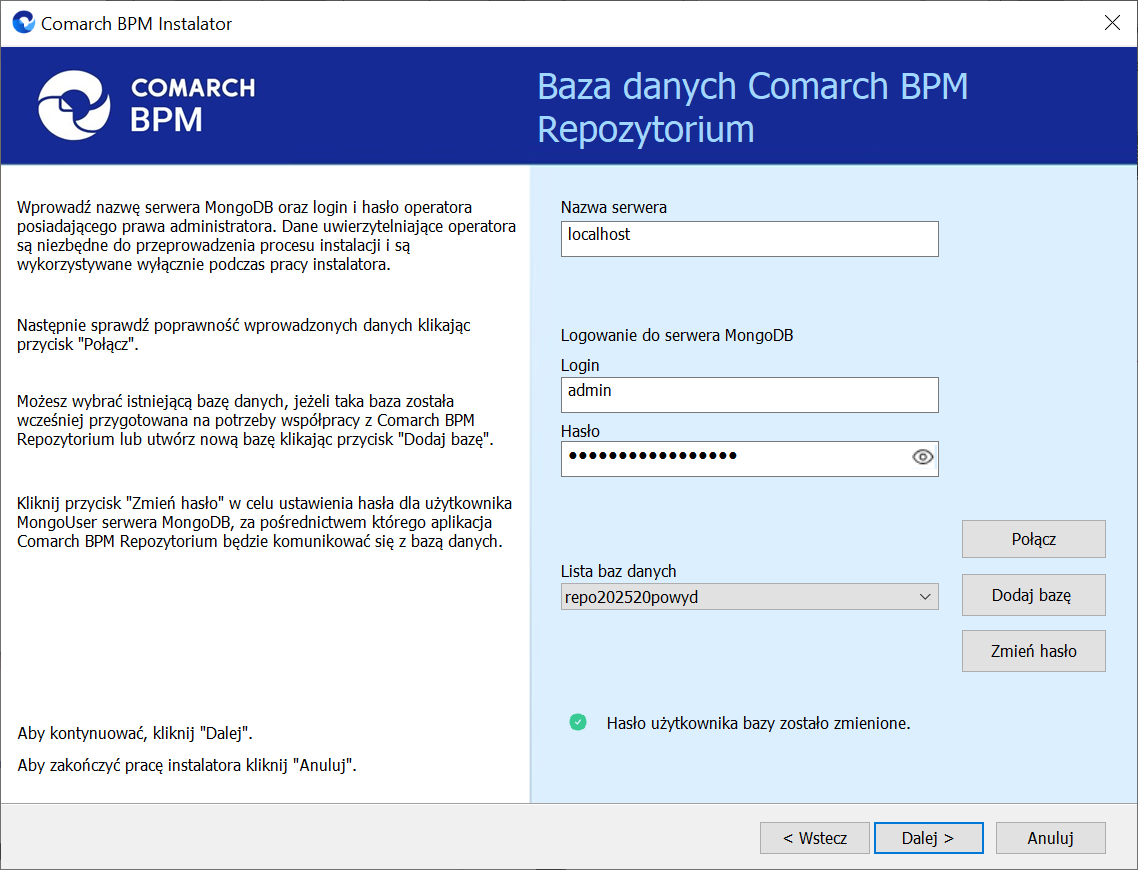
Task: Click the 'Aby kontynuować, kliknij "Dalej".' text
Action: pyautogui.click(x=135, y=733)
